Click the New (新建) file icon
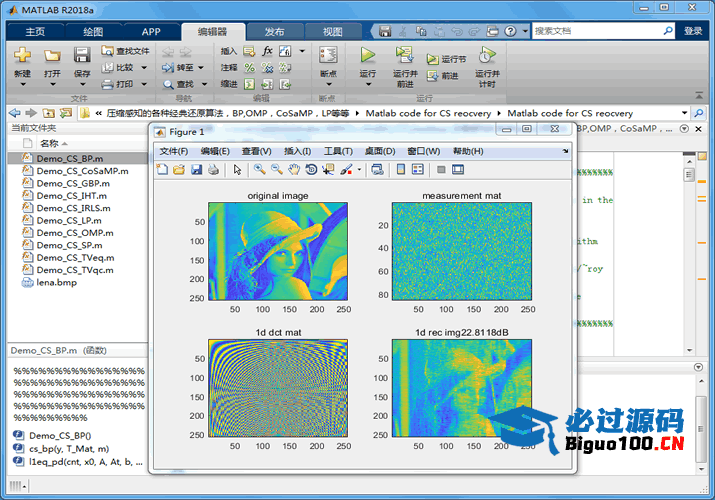715x500 pixels. (x=22, y=56)
